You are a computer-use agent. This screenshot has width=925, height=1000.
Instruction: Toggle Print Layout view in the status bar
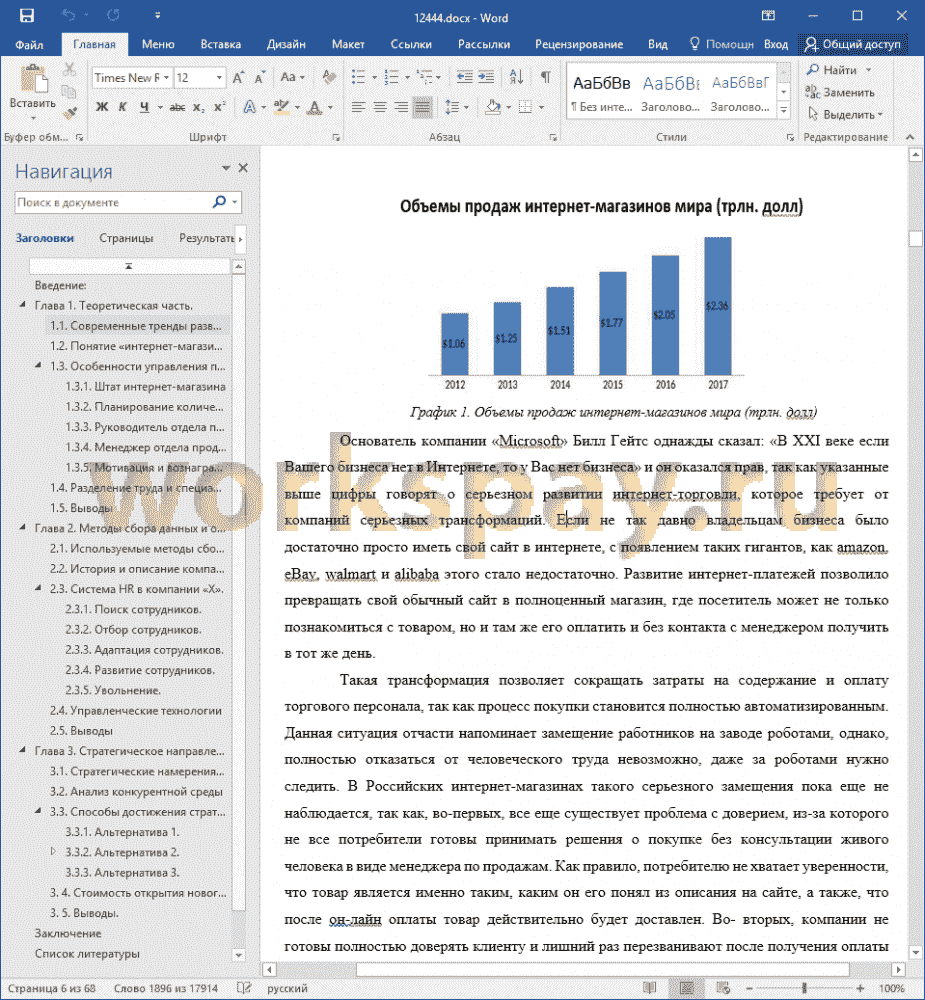point(686,988)
